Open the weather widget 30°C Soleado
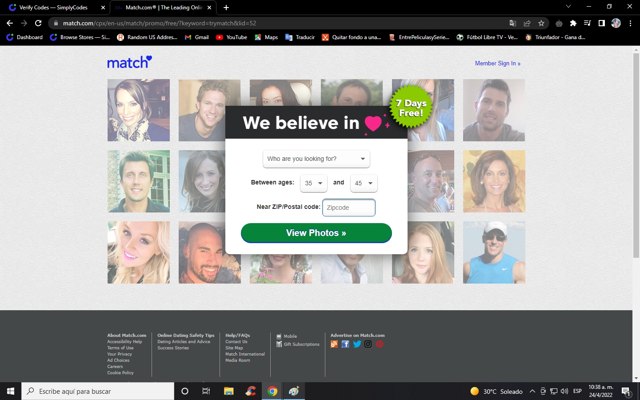 coord(496,391)
